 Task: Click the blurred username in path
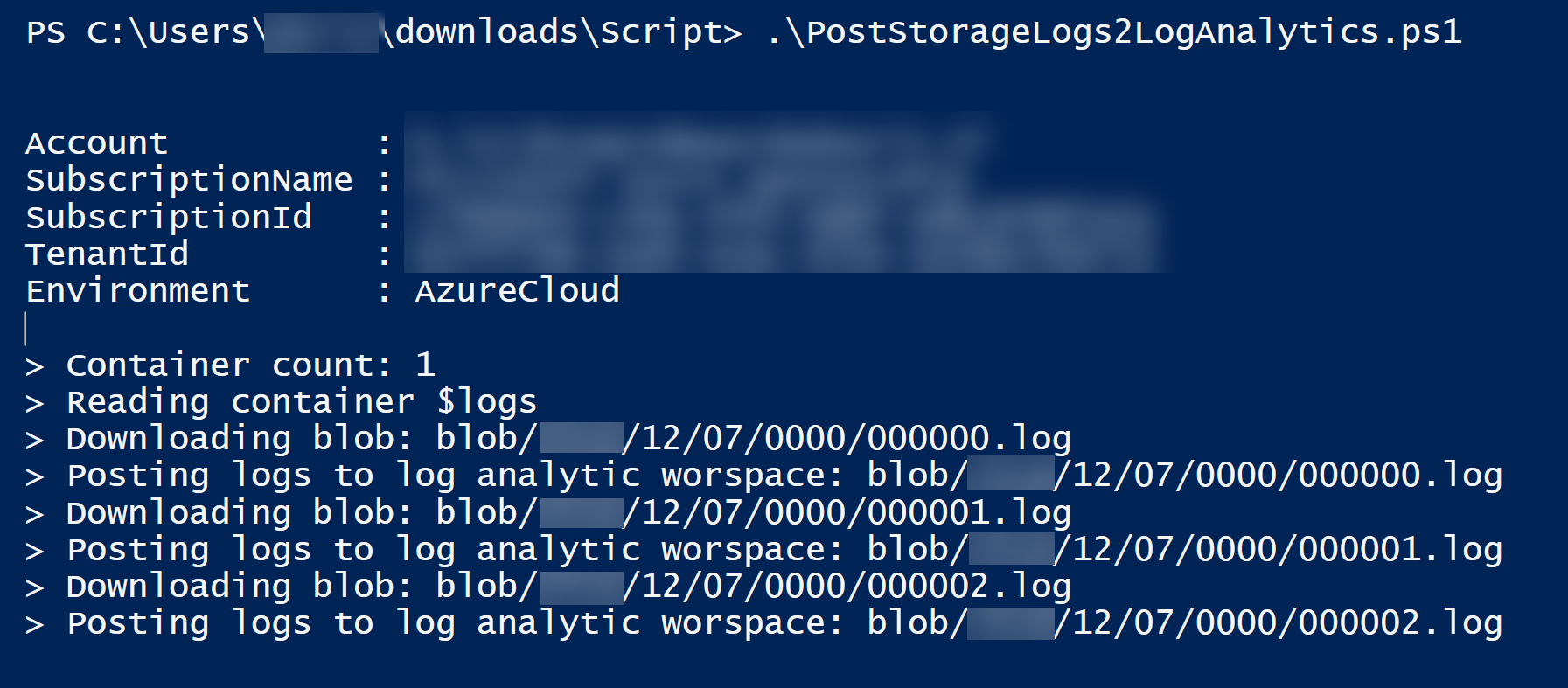click(x=321, y=34)
